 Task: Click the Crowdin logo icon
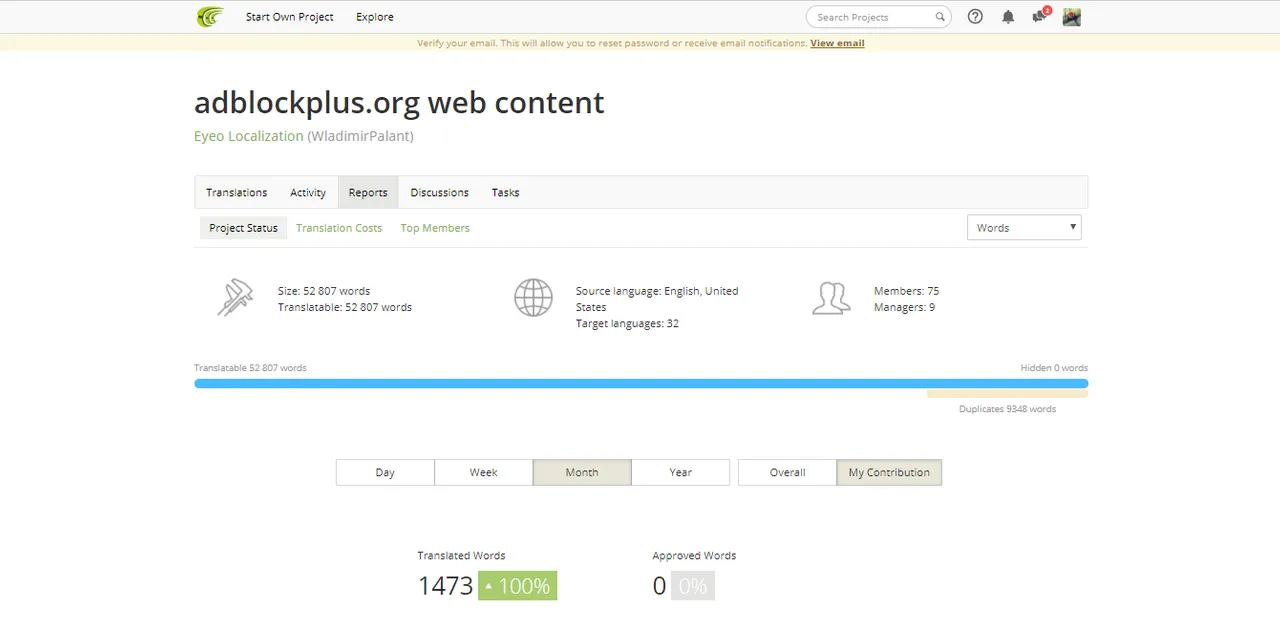tap(210, 17)
